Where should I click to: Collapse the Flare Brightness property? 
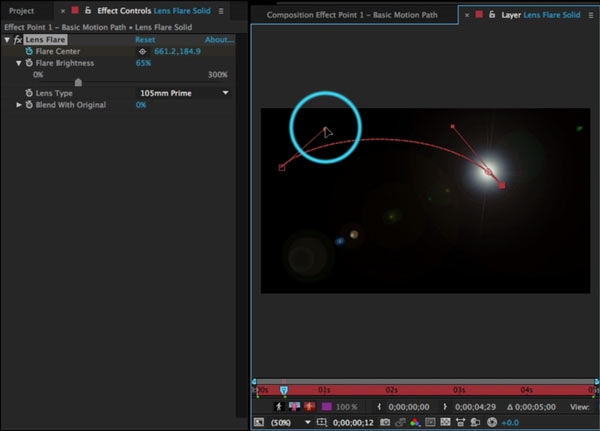18,63
